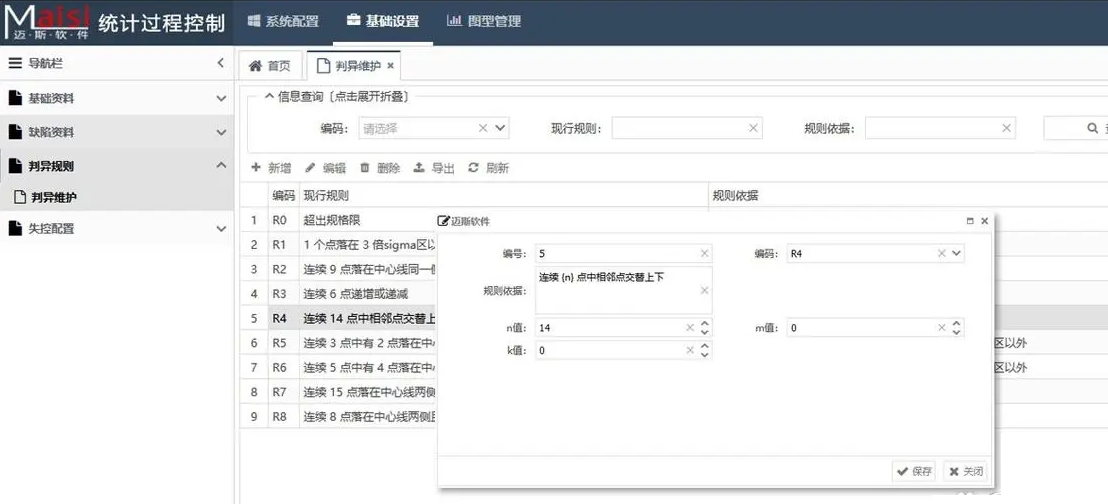
Task: Open the 基础设置 top menu
Action: coord(383,21)
